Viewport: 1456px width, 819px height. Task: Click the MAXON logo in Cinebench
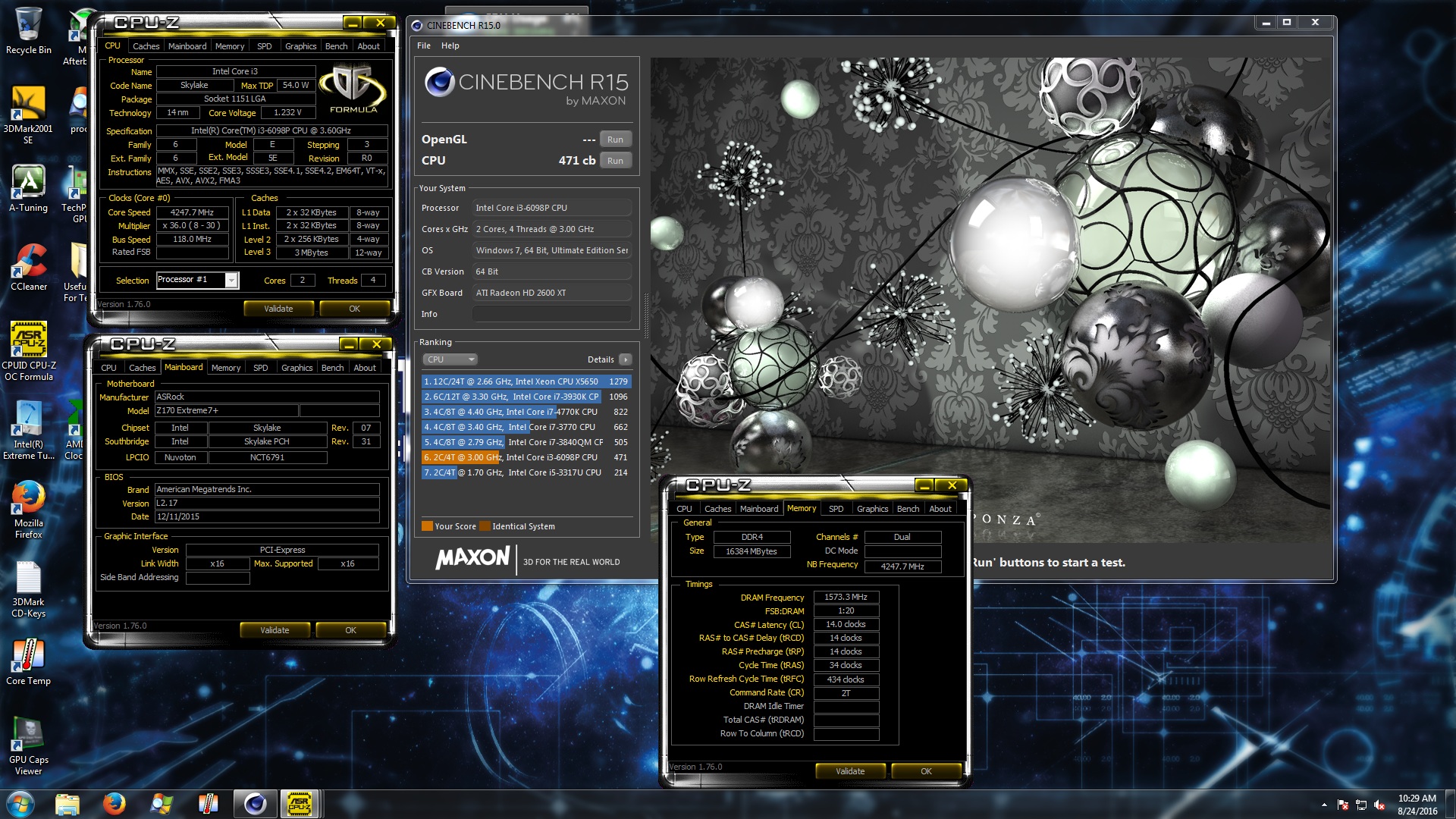coord(472,558)
